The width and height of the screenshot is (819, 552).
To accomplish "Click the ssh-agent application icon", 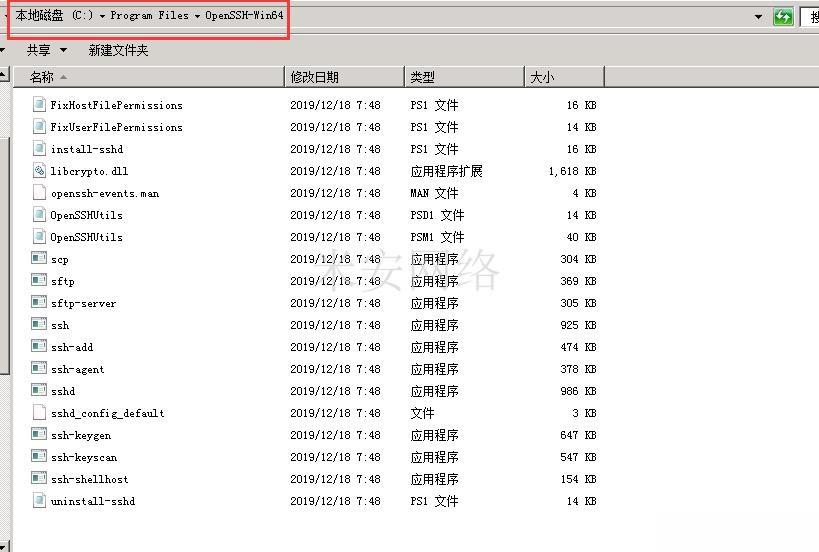I will [x=39, y=368].
